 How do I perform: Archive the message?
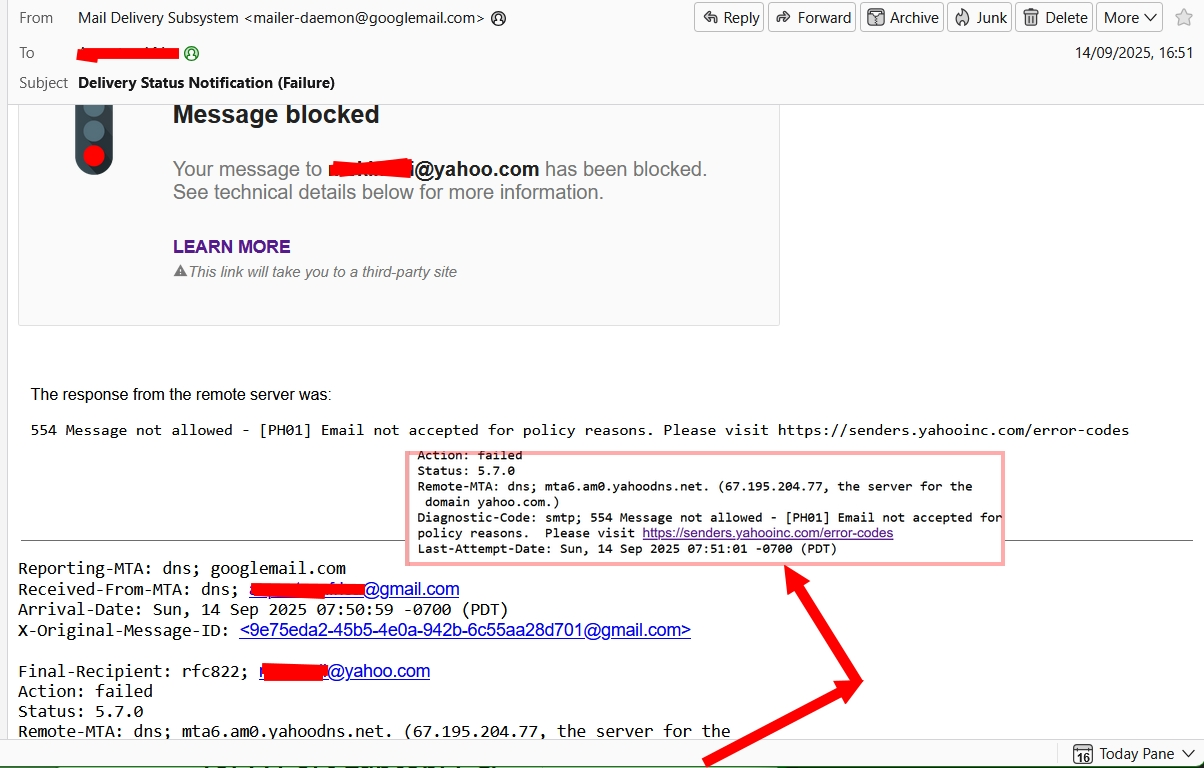(x=902, y=17)
